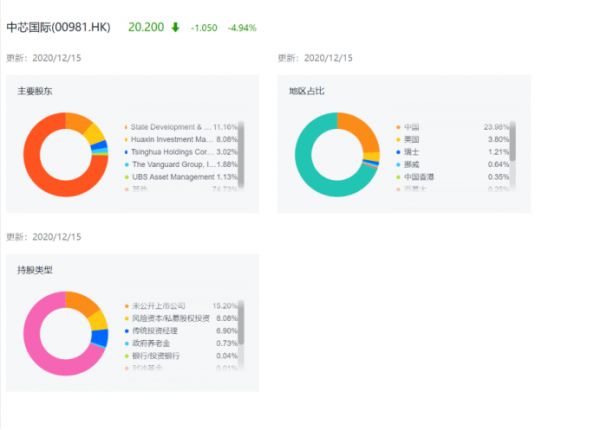Click scrollbar of 主要股东 legend list

(x=242, y=150)
